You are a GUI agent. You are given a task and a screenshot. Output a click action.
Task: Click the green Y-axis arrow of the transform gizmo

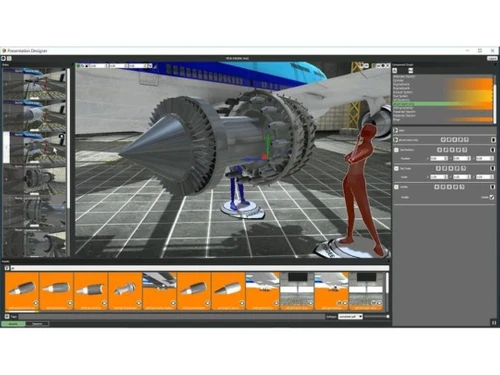click(x=267, y=141)
